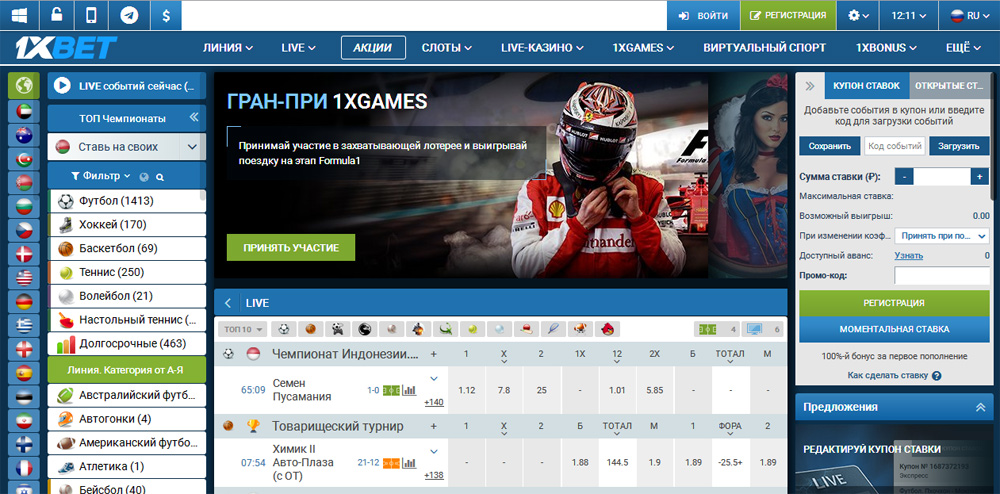1000x494 pixels.
Task: Filter LIVE events by Angry Birds icon
Action: pos(607,329)
